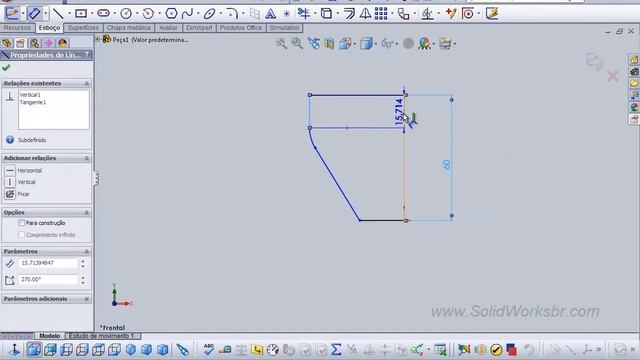Switch to the Esboço tab
The image size is (640, 360).
(49, 28)
